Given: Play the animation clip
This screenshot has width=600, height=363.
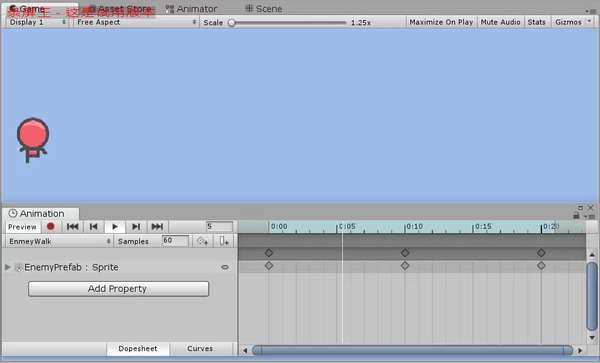Looking at the screenshot, I should [x=115, y=226].
